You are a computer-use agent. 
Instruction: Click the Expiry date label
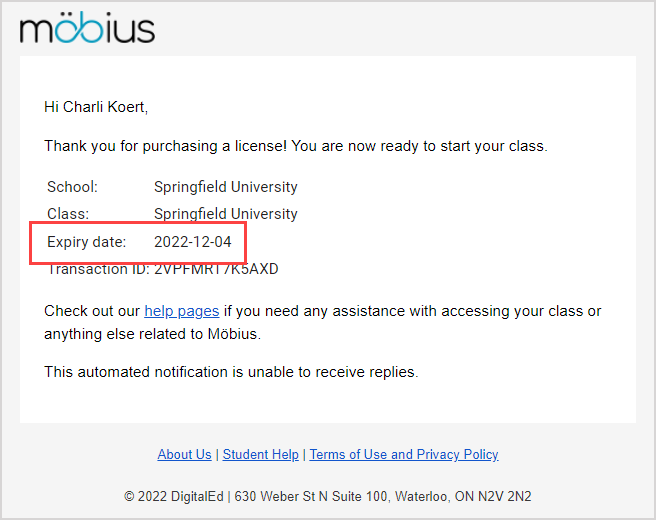click(87, 242)
